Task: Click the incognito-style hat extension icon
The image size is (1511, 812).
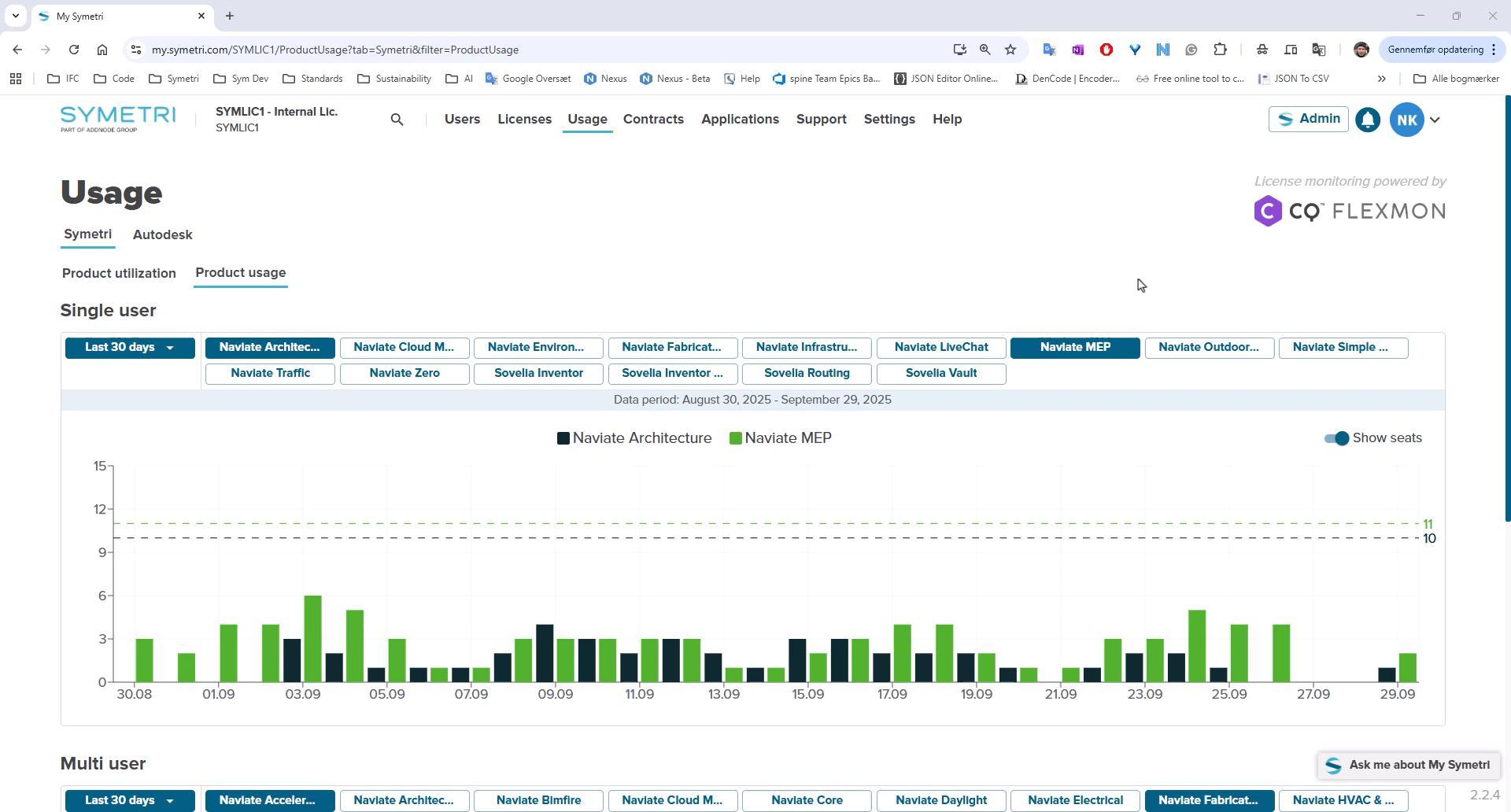Action: (x=1262, y=50)
